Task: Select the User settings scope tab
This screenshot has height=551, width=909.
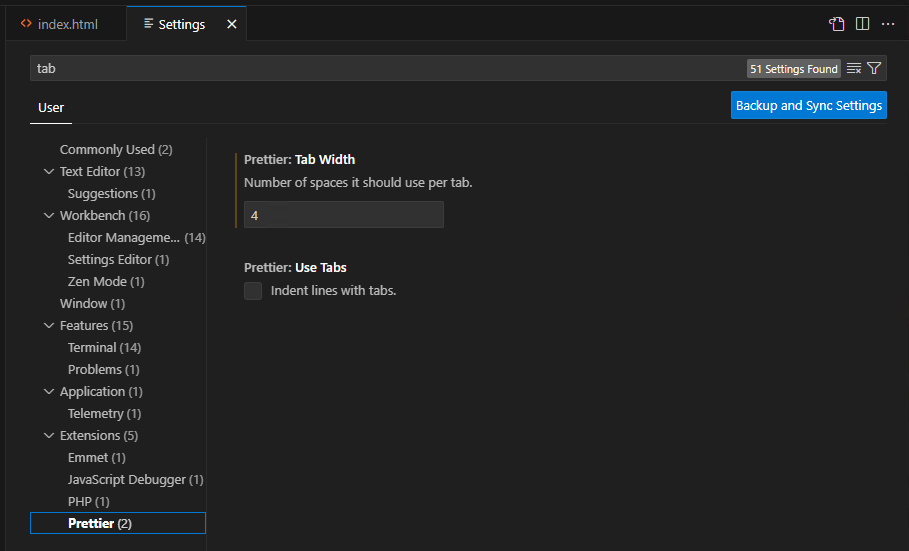Action: pyautogui.click(x=51, y=108)
